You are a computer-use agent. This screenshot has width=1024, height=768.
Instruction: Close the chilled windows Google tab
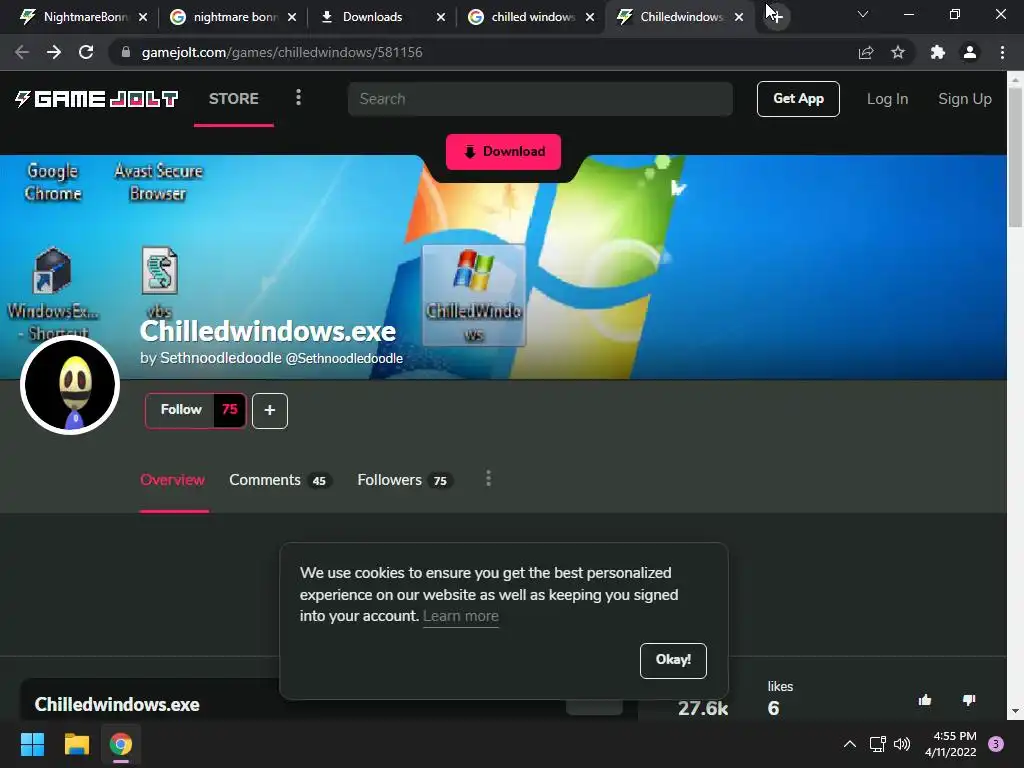coord(590,17)
